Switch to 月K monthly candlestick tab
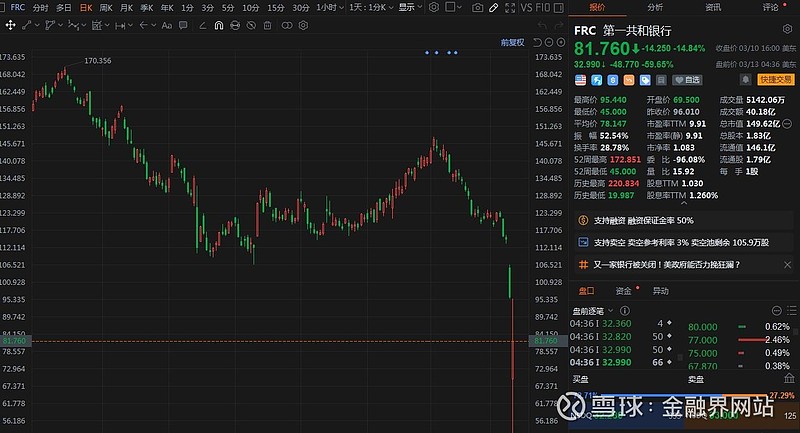800x433 pixels. [x=126, y=8]
